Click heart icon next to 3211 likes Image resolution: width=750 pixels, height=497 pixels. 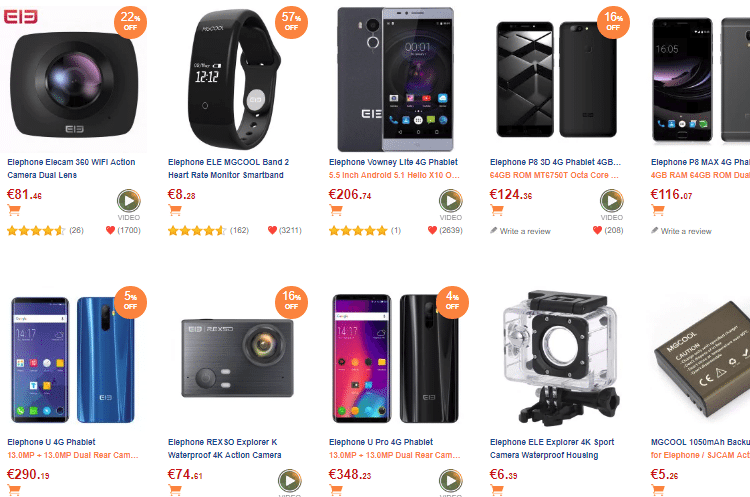[x=272, y=231]
